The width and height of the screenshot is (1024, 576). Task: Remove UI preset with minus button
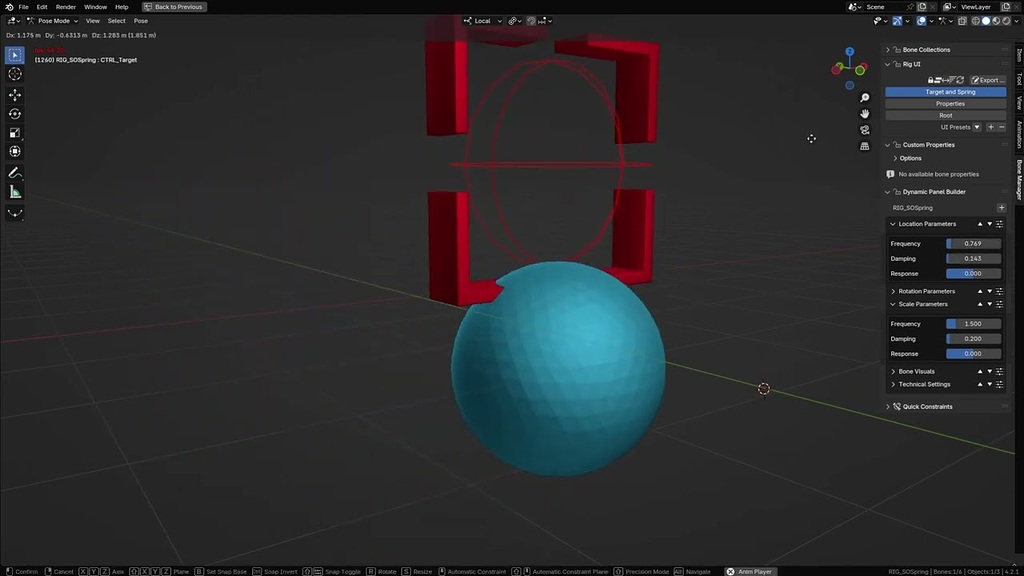(1002, 127)
